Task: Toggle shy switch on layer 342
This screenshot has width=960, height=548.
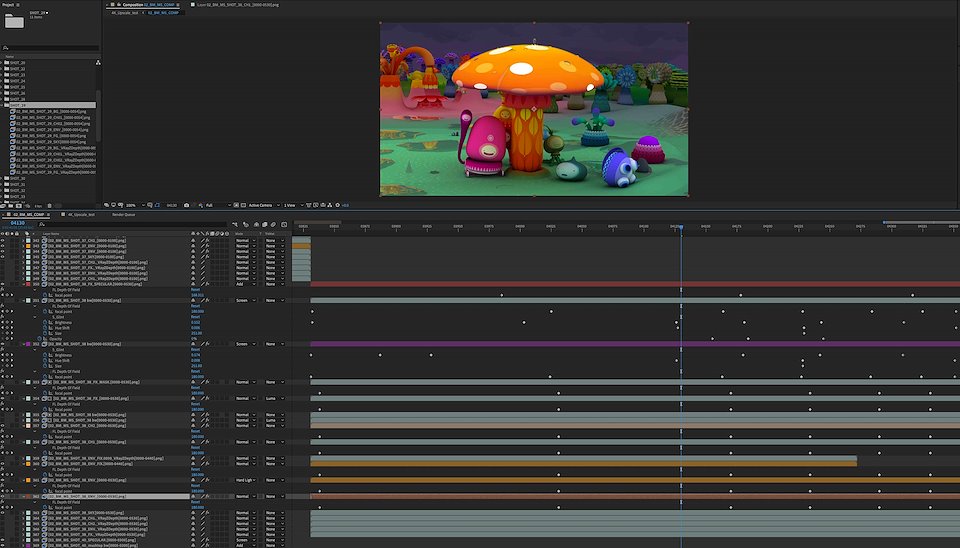Action: (193, 241)
